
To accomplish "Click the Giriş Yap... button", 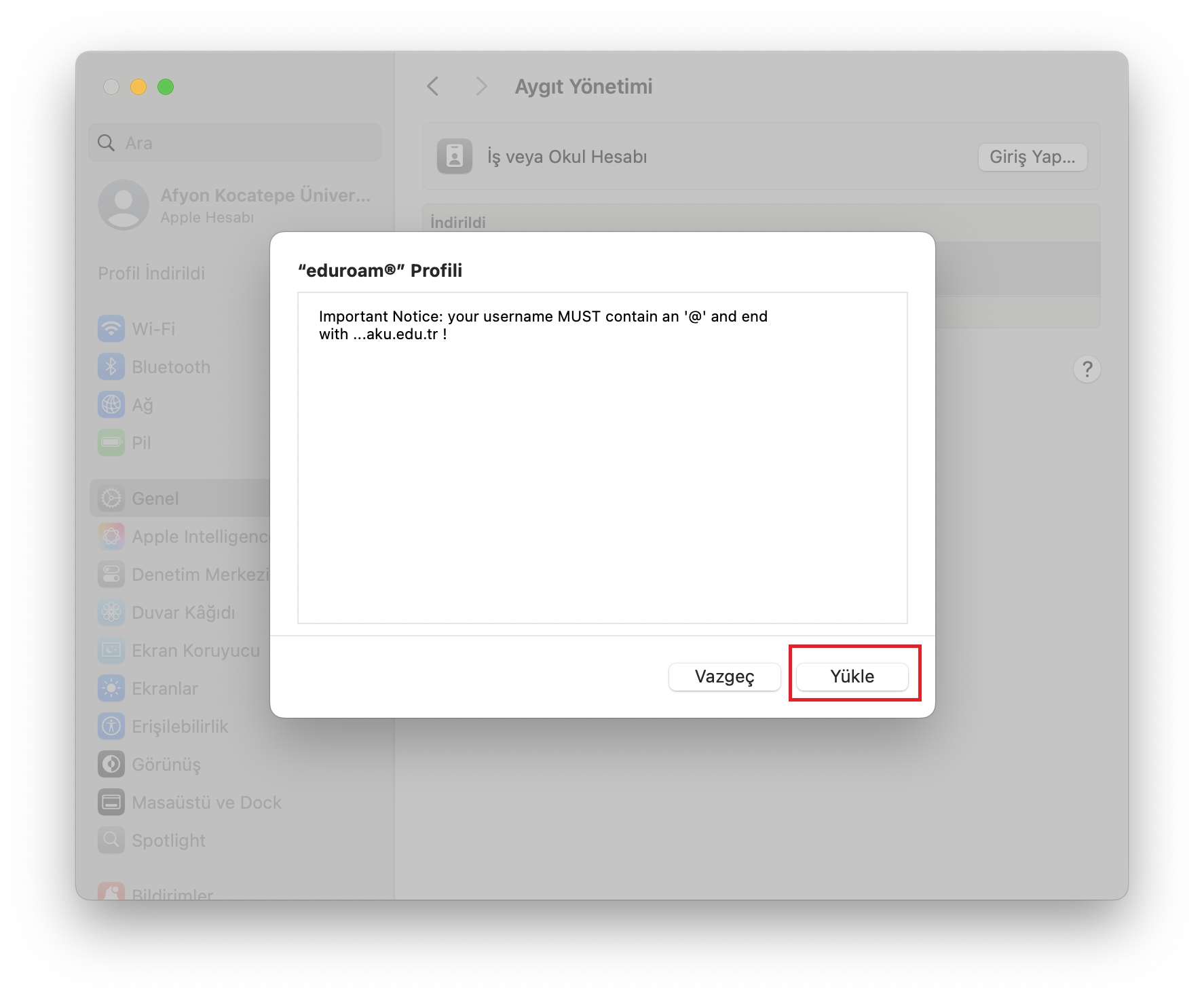I will [1032, 157].
